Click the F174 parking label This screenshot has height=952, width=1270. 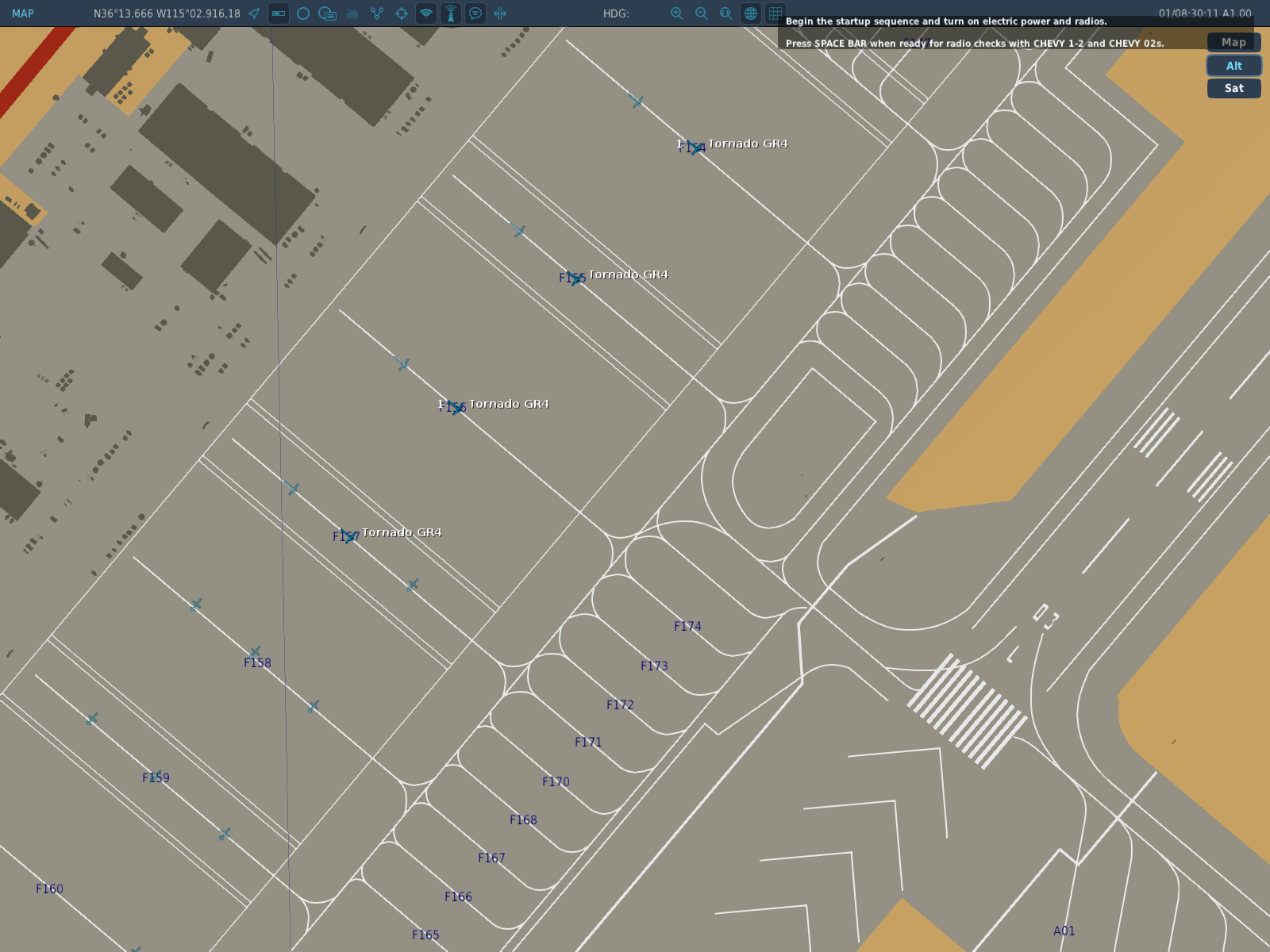[687, 627]
